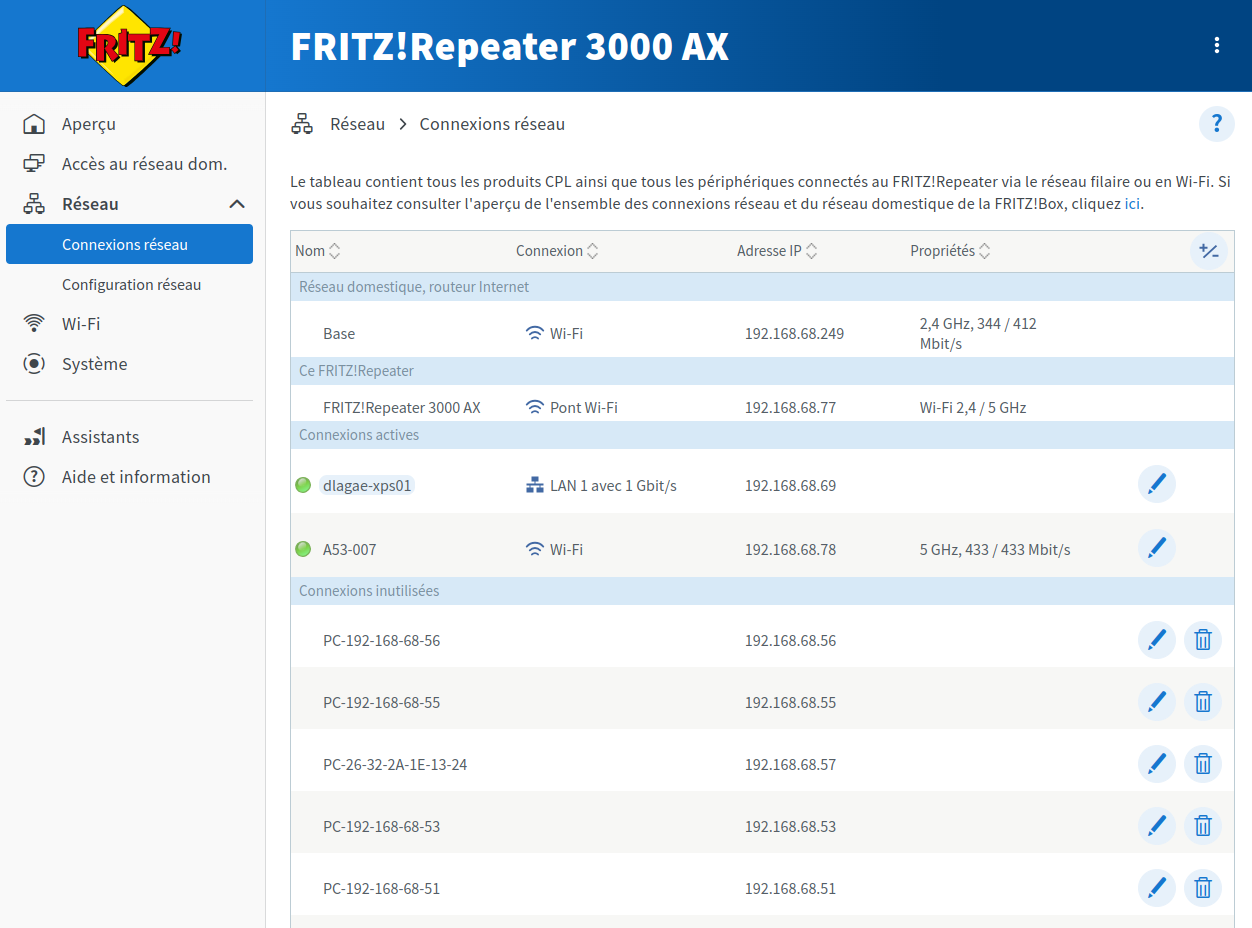Click FRITZ!Repeater 3000 AX row name
Viewport: 1252px width, 928px height.
point(402,407)
